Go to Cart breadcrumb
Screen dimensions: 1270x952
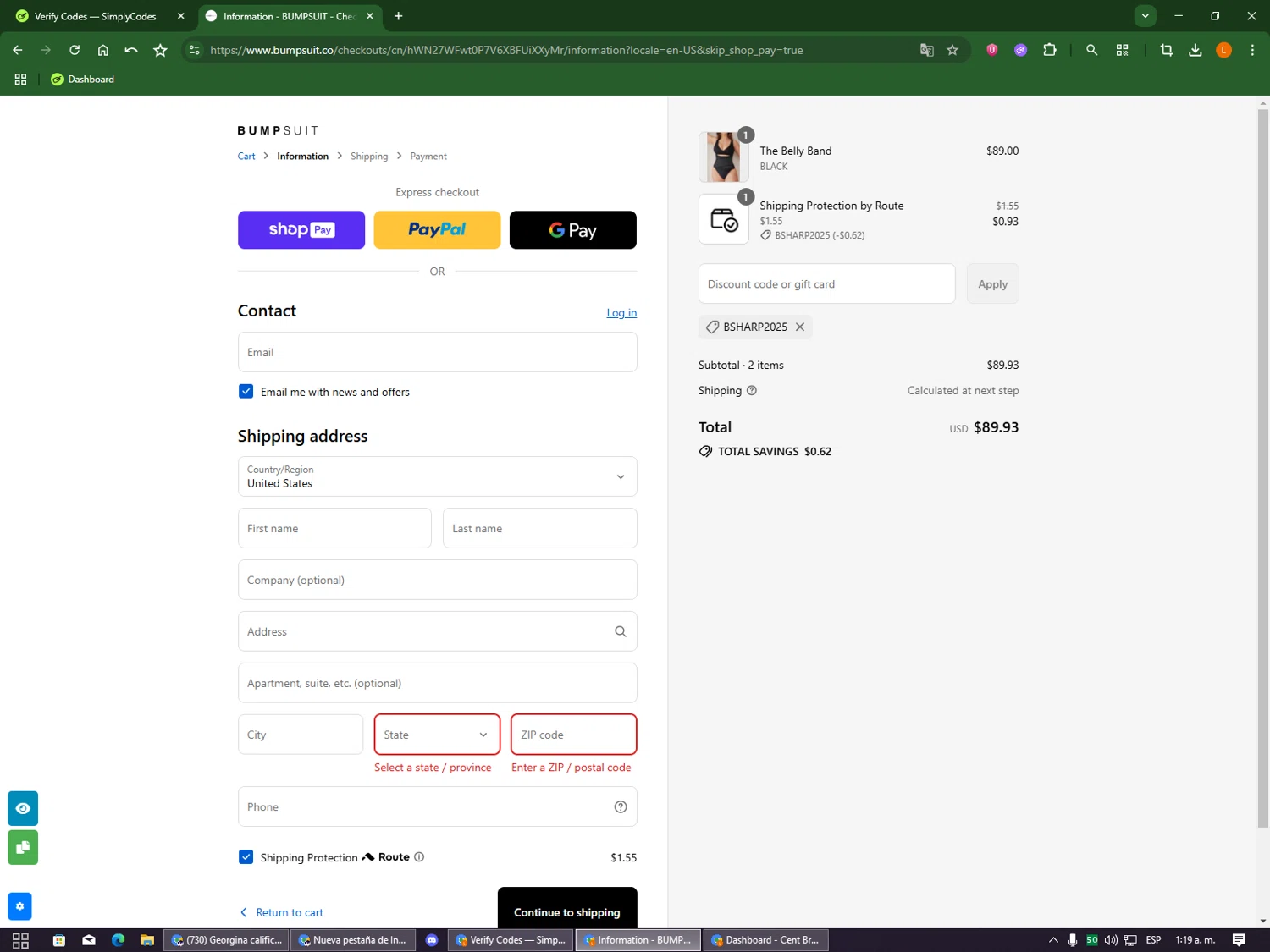click(246, 156)
